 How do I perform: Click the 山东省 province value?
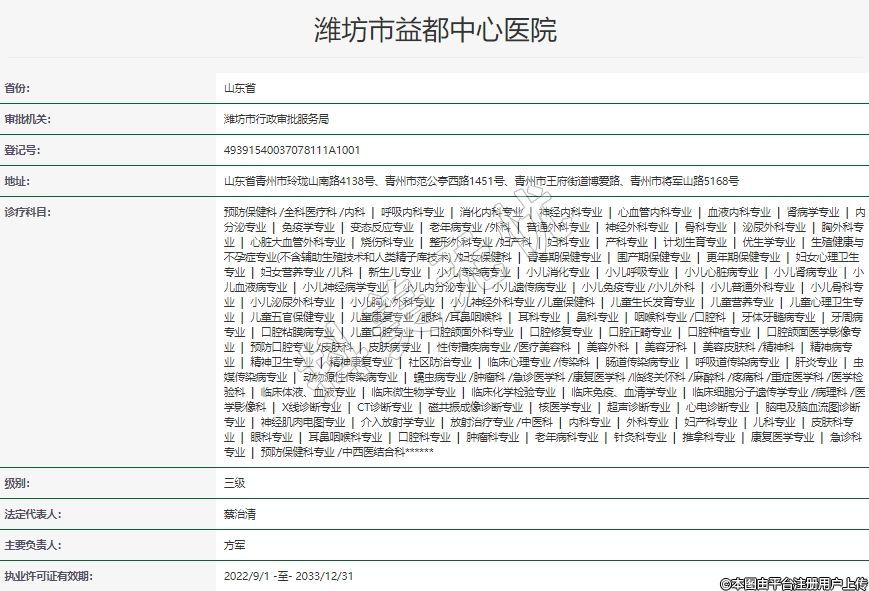[241, 88]
